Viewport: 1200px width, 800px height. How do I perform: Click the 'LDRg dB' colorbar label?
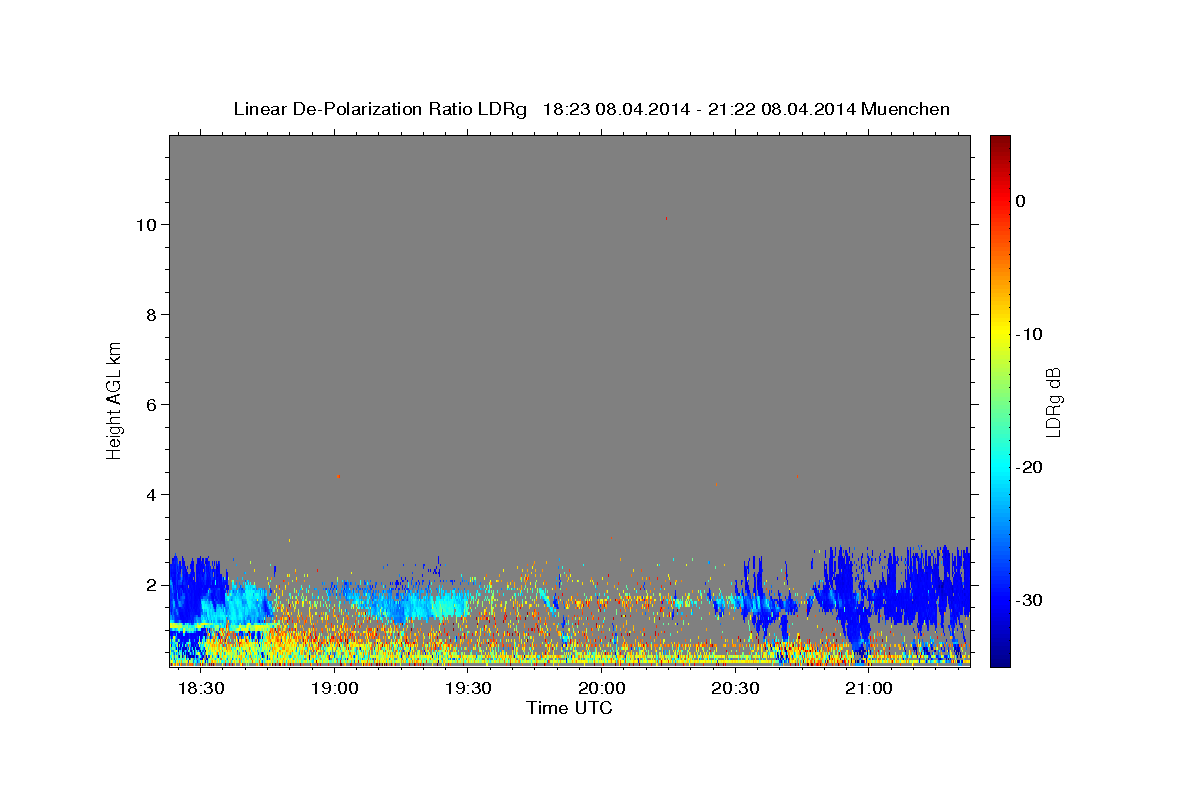tap(1052, 401)
